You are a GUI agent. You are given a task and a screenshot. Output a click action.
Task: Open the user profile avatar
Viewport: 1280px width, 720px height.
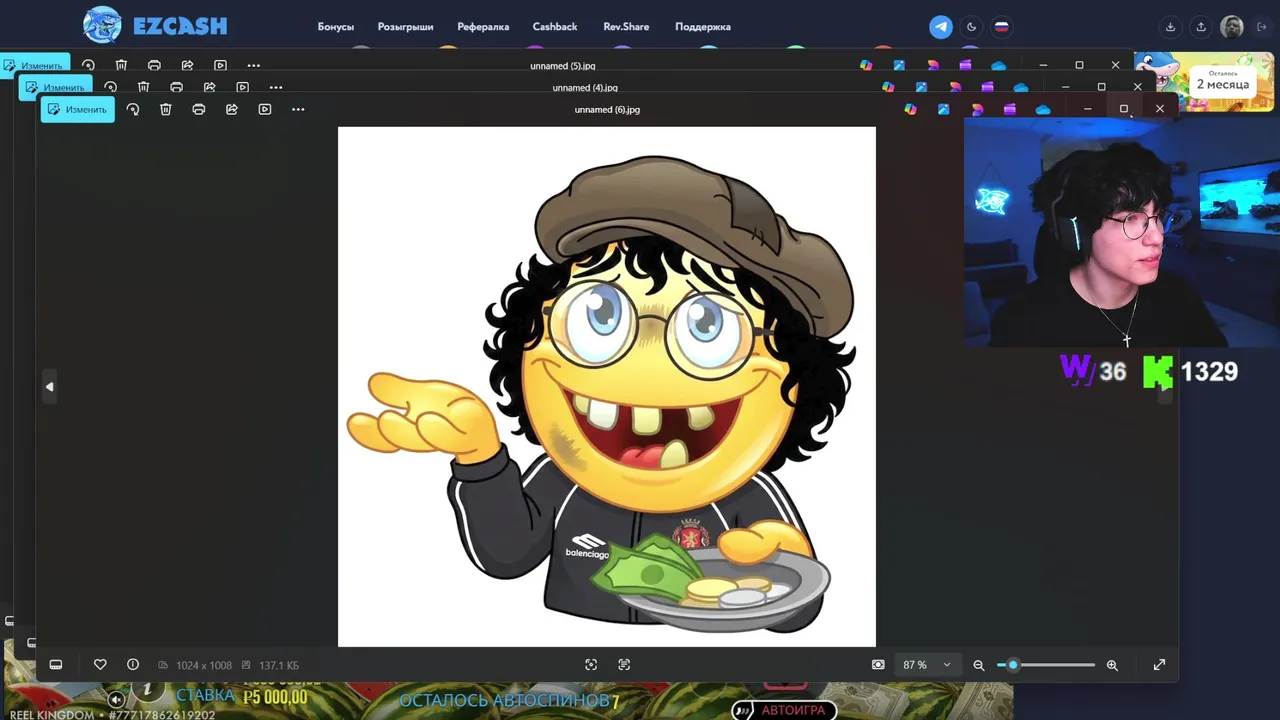(1232, 27)
